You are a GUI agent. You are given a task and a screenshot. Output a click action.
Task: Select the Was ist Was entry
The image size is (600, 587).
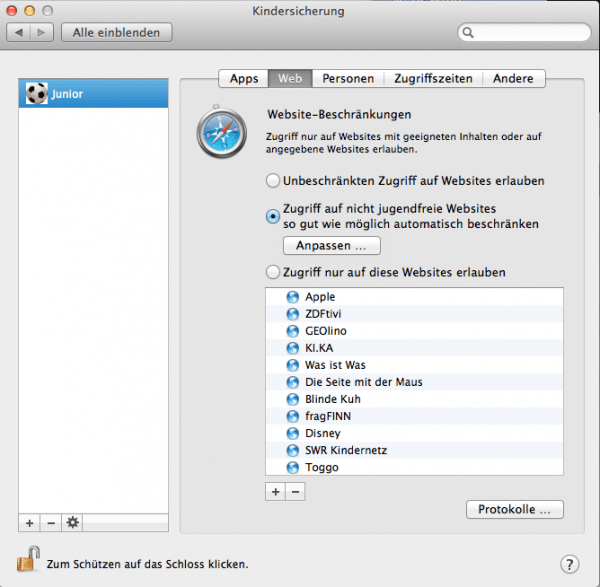tap(414, 365)
